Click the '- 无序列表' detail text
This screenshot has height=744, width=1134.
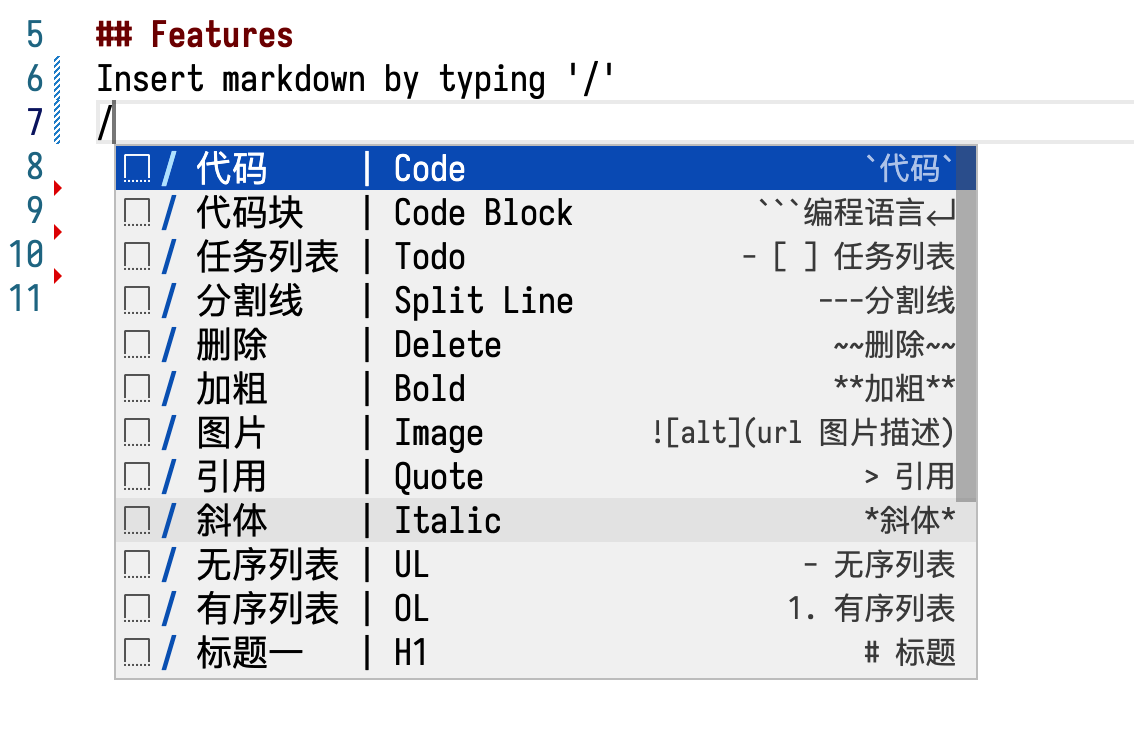coord(879,565)
